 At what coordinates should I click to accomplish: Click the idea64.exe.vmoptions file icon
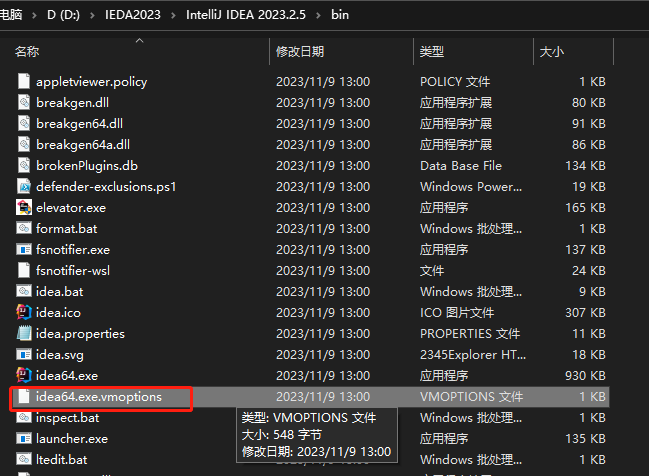coord(24,397)
